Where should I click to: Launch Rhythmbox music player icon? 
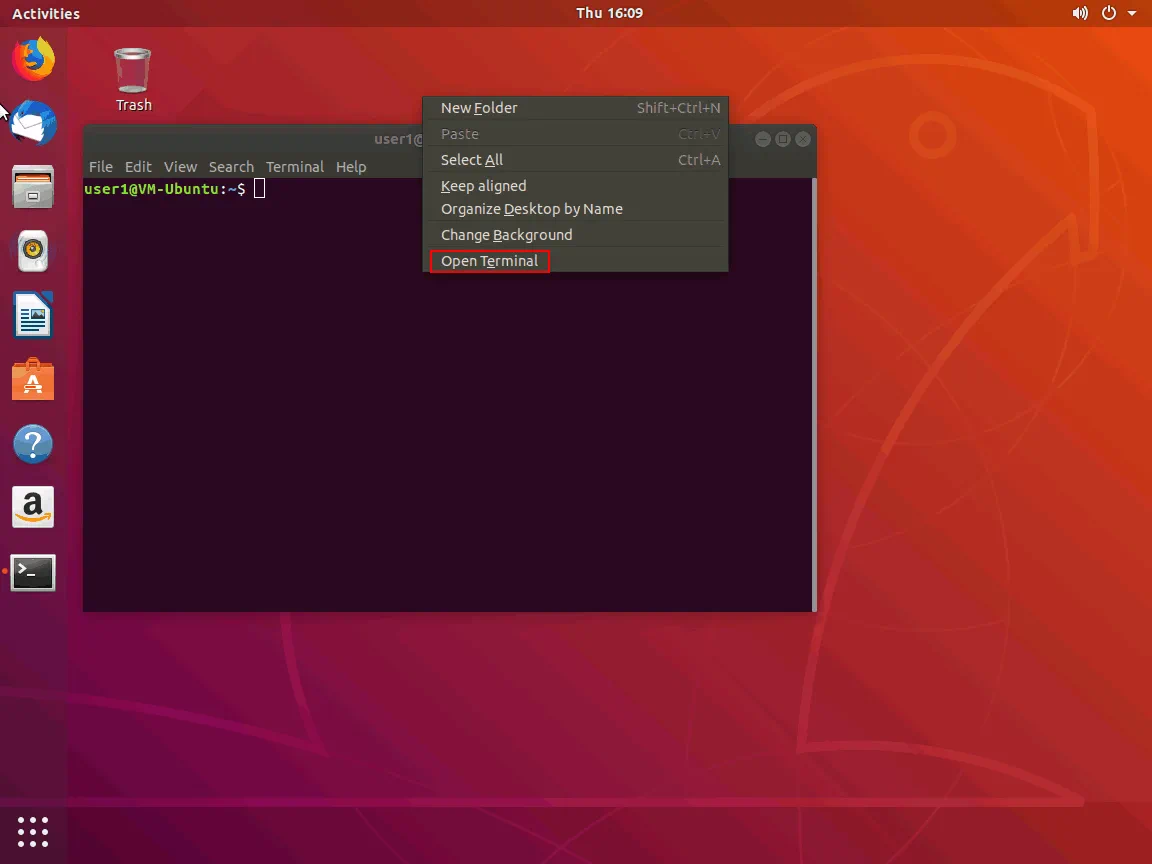33,251
